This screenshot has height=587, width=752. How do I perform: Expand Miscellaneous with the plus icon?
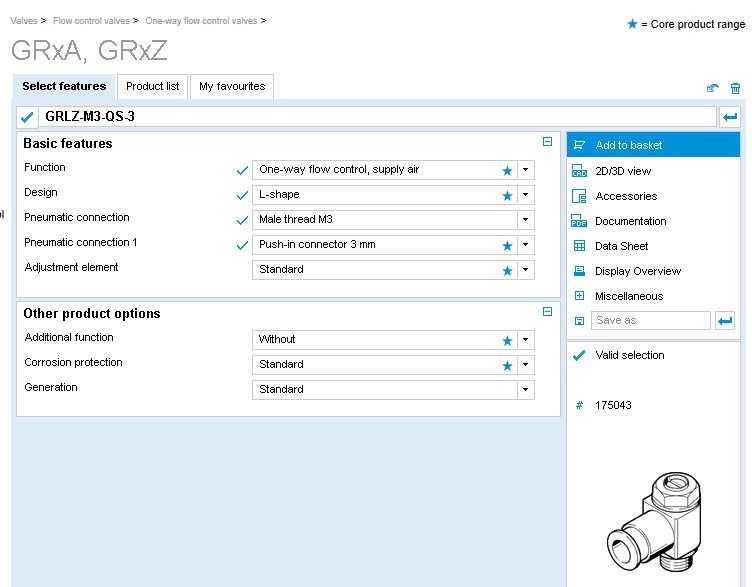click(579, 295)
